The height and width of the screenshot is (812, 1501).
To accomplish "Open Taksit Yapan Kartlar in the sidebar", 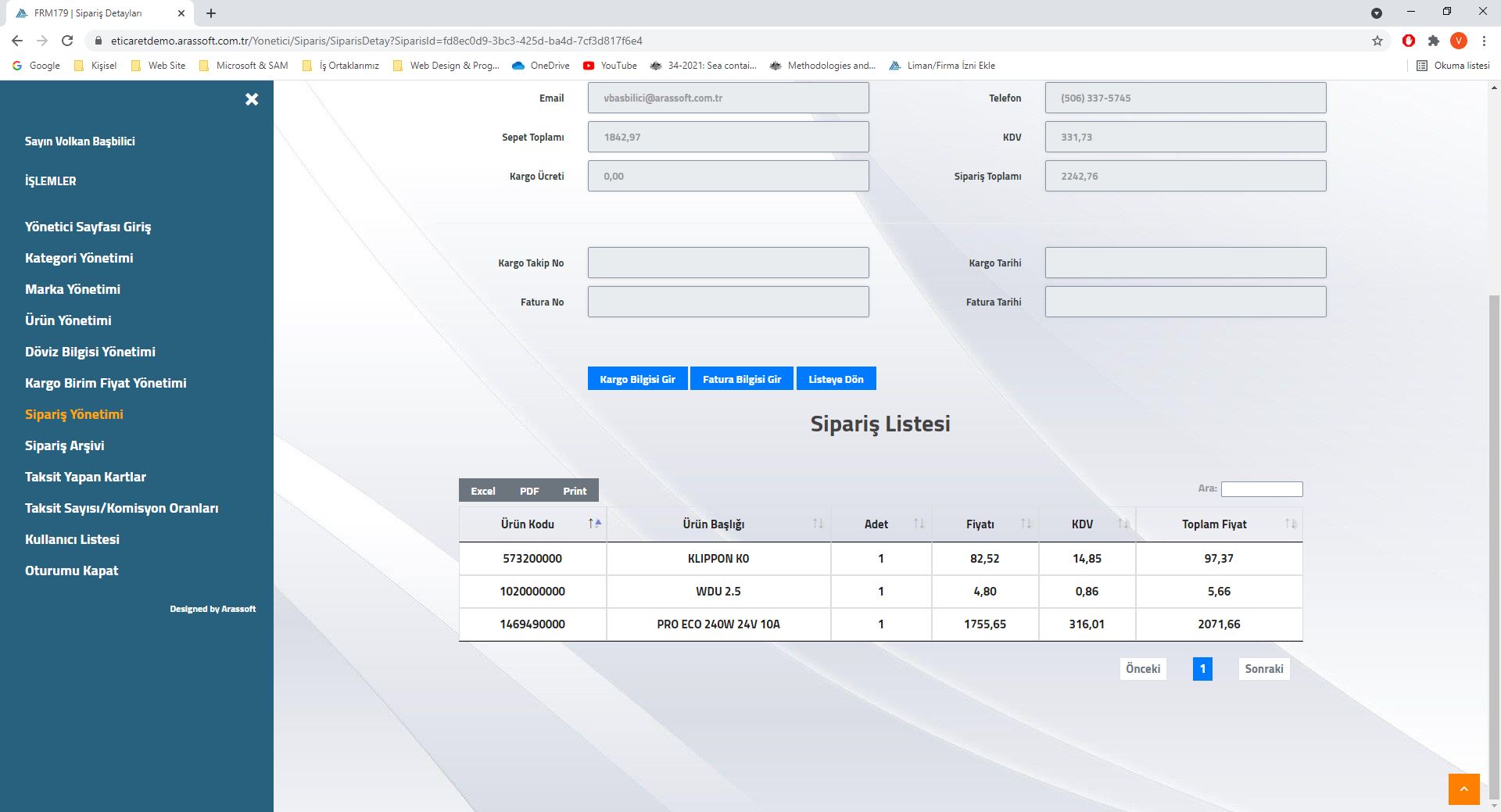I will point(85,477).
